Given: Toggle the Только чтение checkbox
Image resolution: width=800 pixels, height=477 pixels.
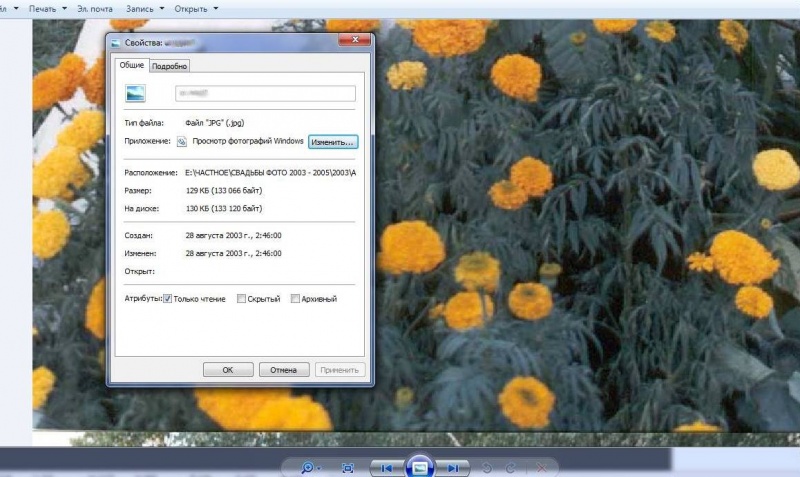Looking at the screenshot, I should (167, 299).
